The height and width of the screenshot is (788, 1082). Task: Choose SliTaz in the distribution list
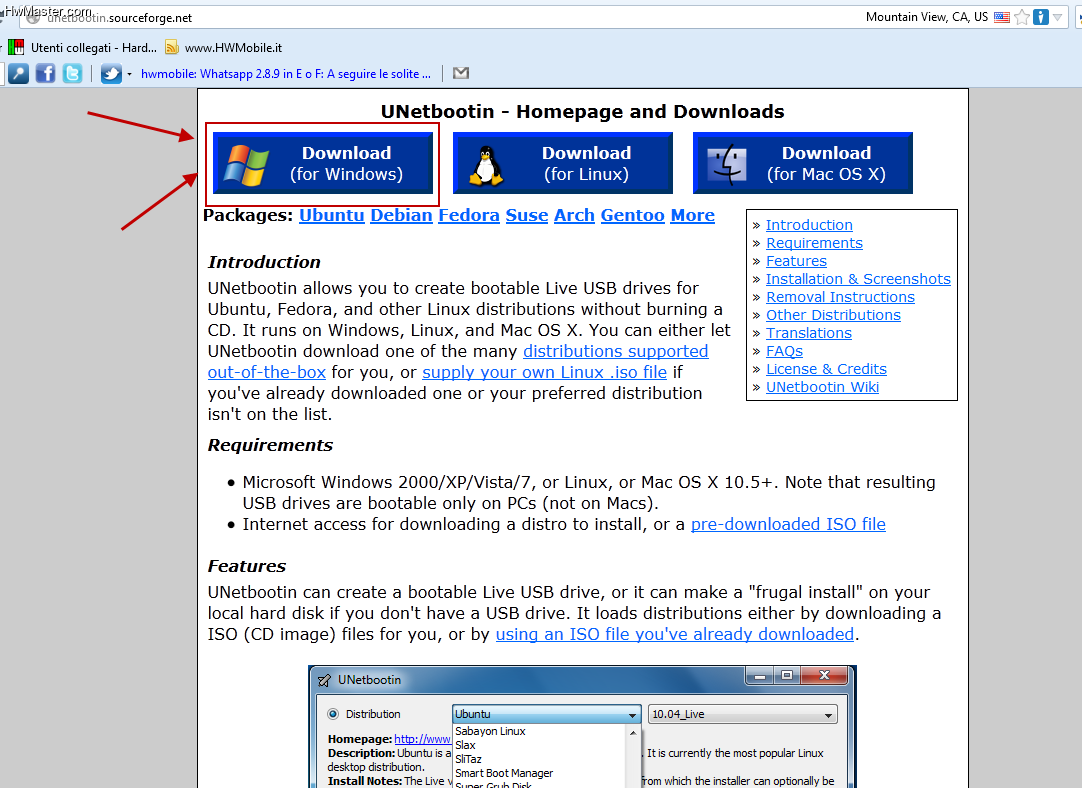click(469, 759)
